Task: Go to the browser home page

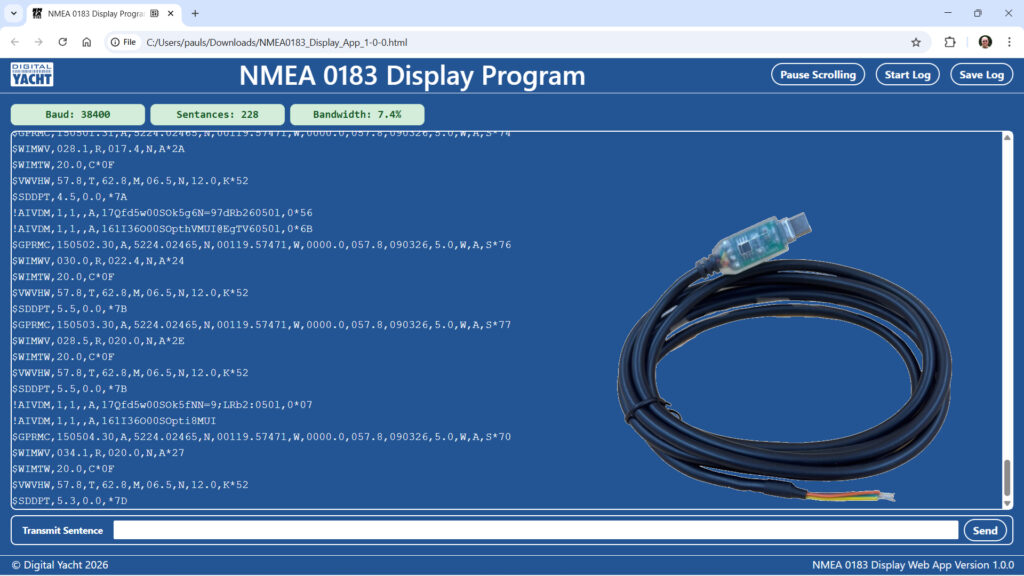Action: point(87,42)
